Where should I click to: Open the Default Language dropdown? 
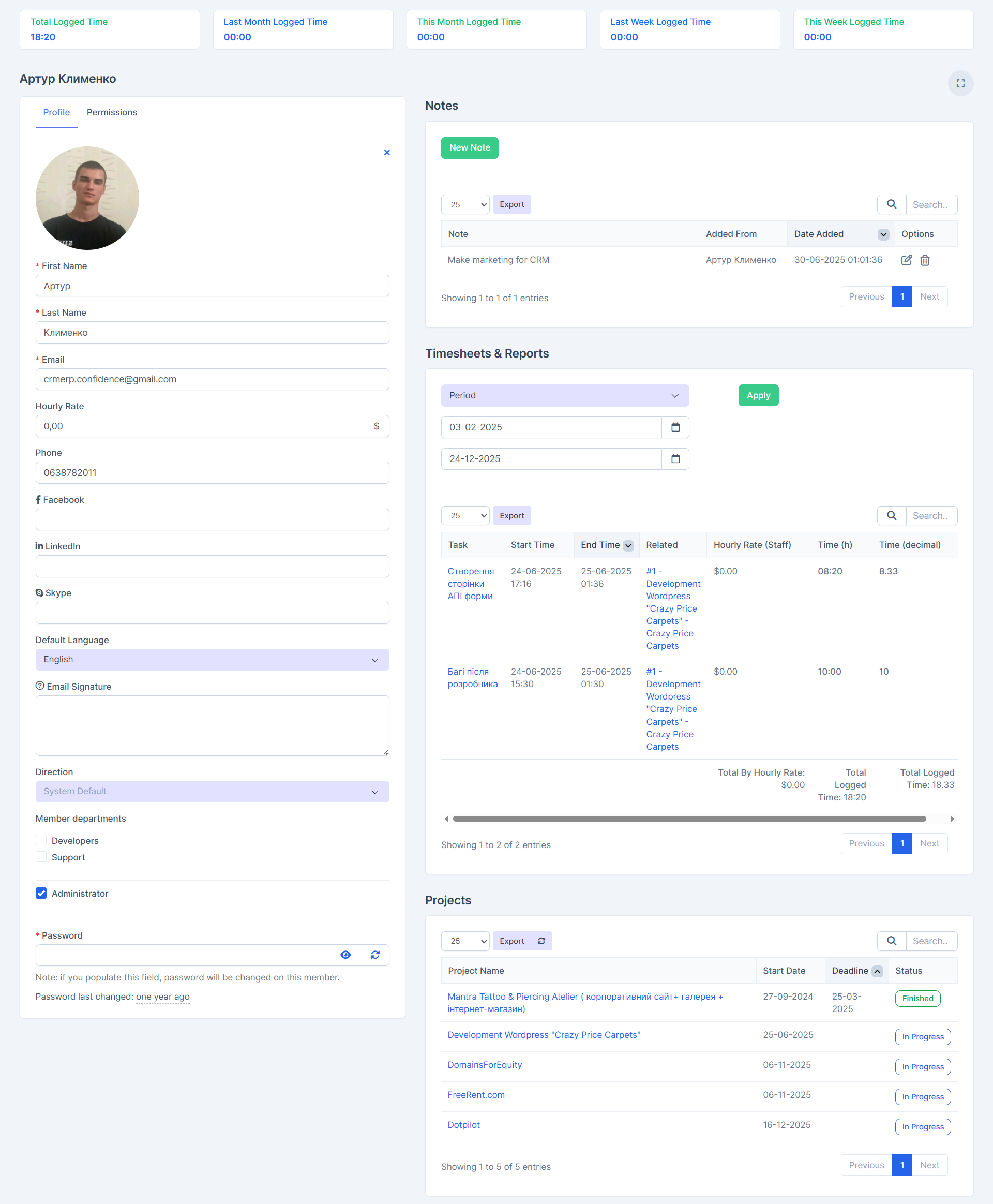click(212, 659)
